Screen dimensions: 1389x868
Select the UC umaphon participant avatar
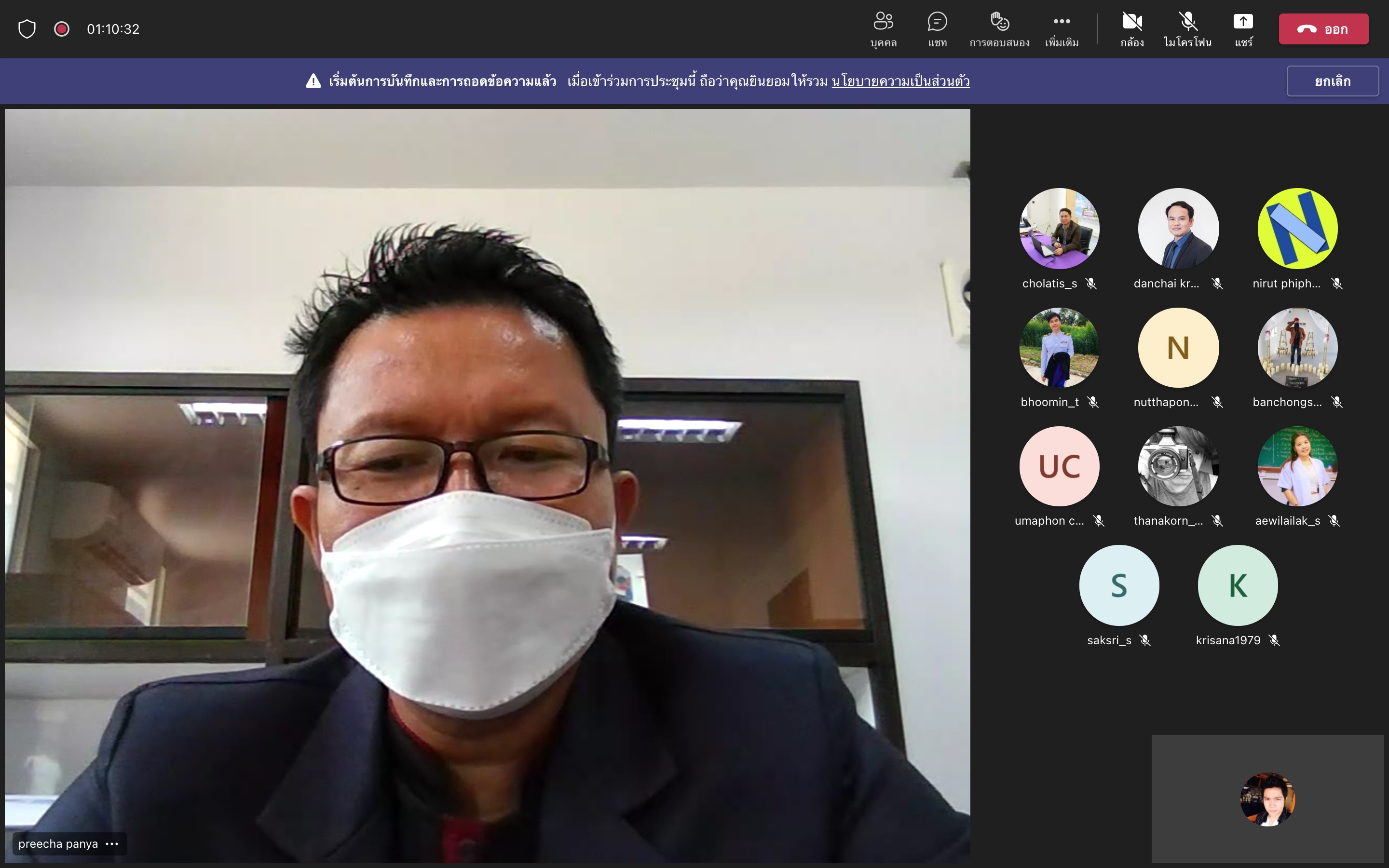pos(1059,466)
